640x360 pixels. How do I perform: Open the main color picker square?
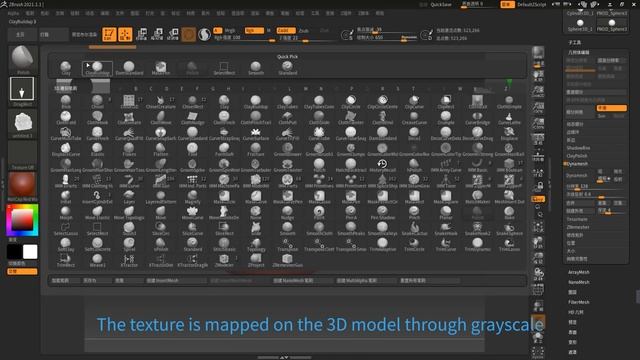click(x=22, y=220)
